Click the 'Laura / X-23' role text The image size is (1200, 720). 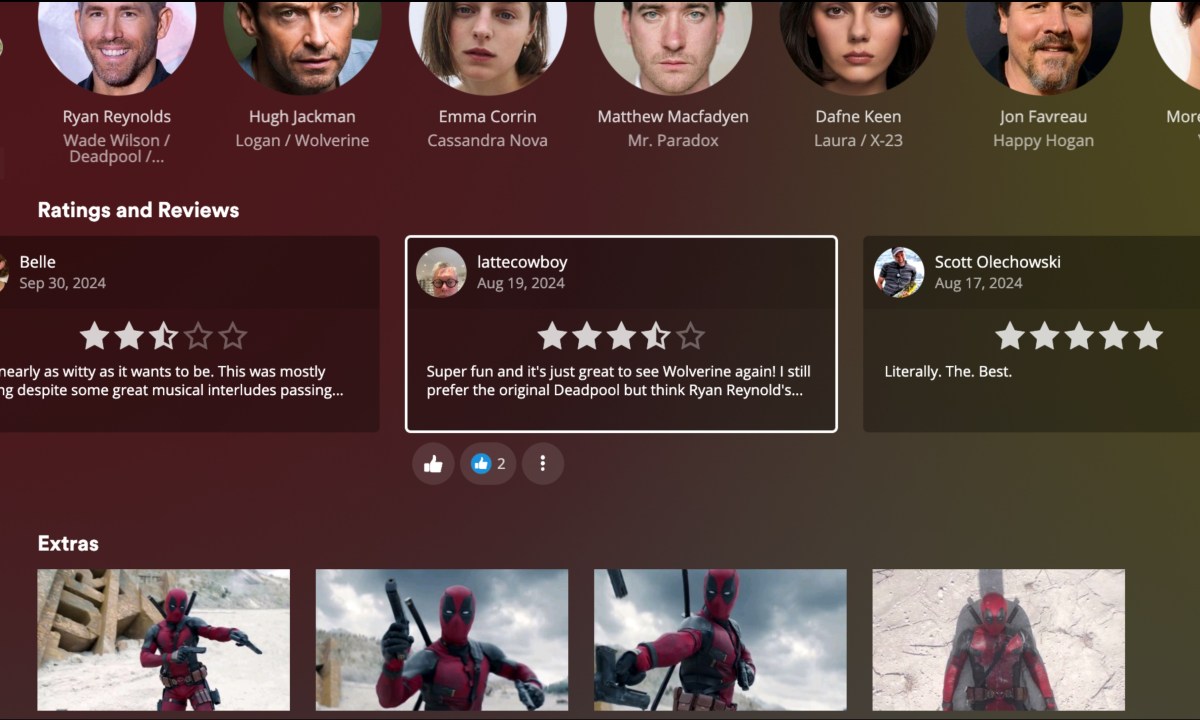[859, 141]
